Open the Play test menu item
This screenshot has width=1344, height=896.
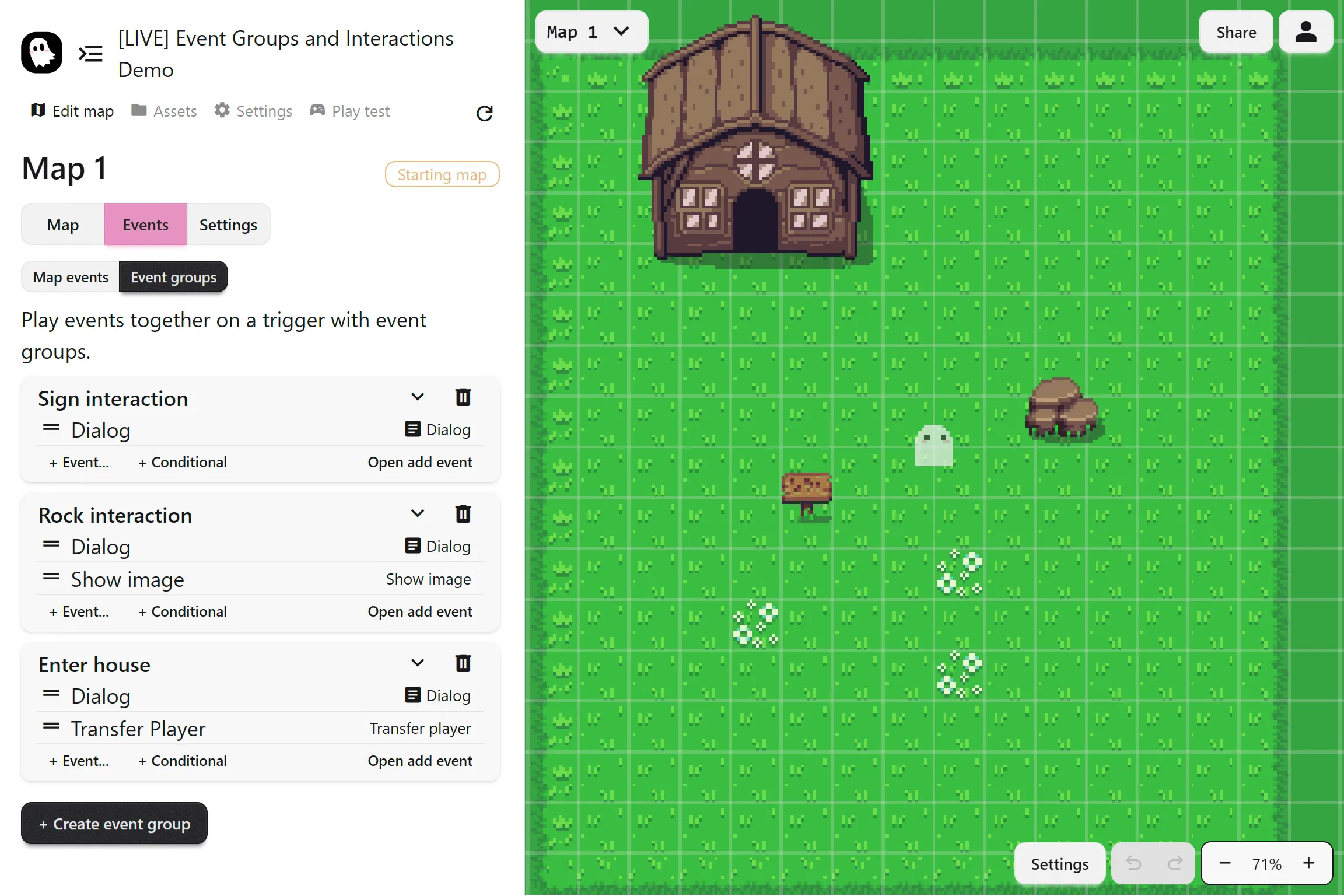(350, 111)
